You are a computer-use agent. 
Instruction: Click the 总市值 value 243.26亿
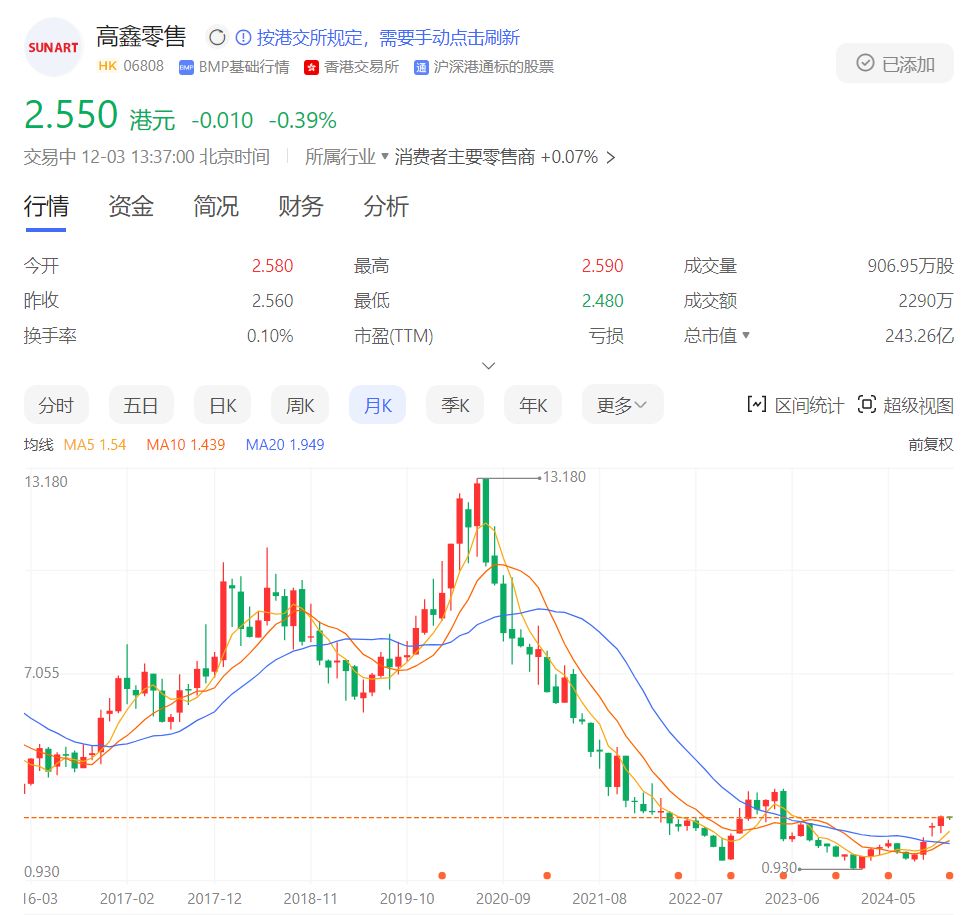tap(919, 335)
